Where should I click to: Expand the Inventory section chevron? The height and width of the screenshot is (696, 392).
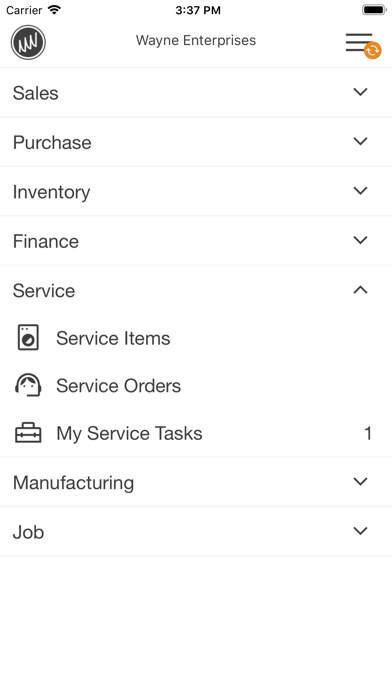pyautogui.click(x=360, y=190)
